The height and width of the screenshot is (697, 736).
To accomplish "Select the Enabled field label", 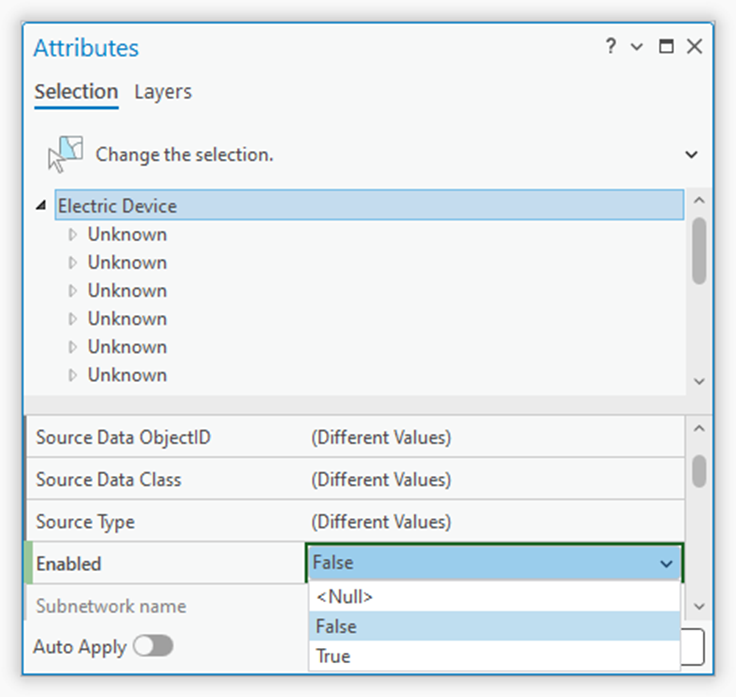I will coord(69,564).
